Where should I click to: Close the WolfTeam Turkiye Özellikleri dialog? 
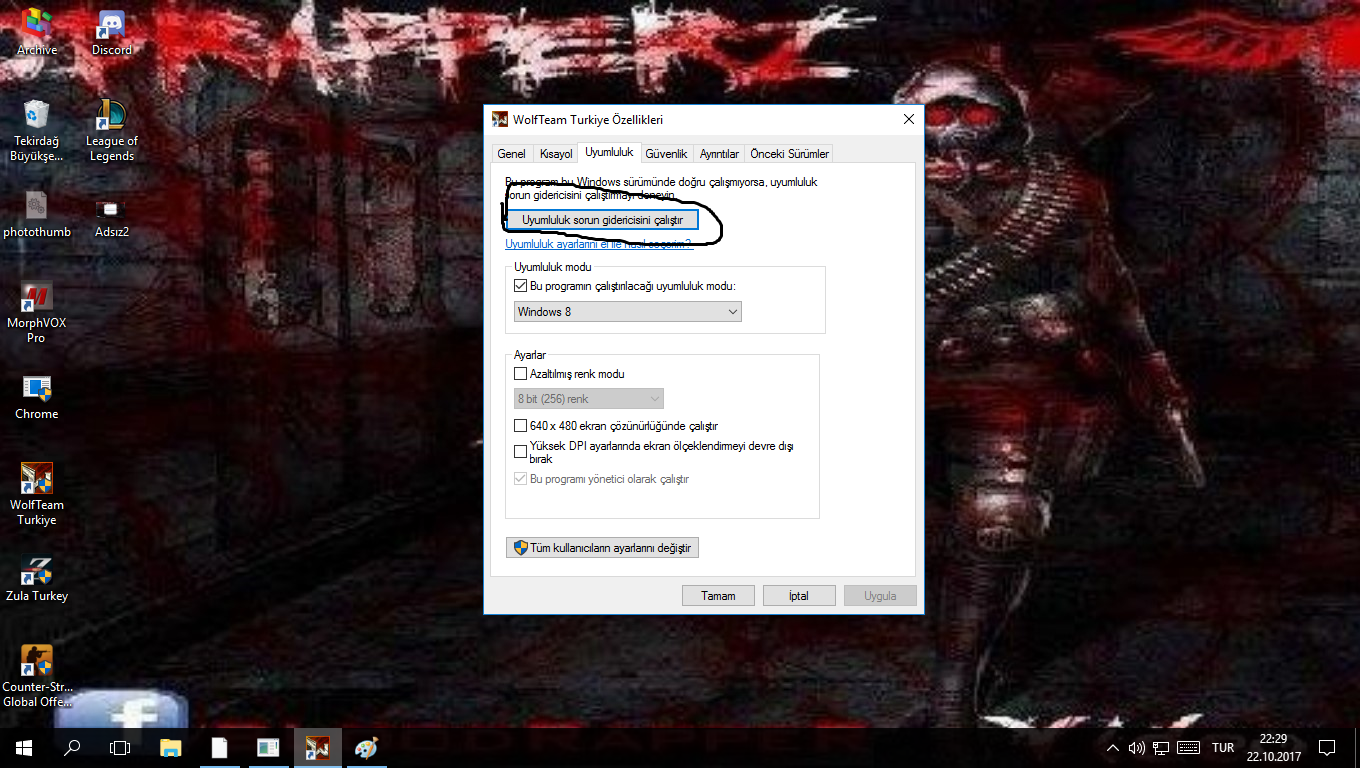pyautogui.click(x=909, y=119)
